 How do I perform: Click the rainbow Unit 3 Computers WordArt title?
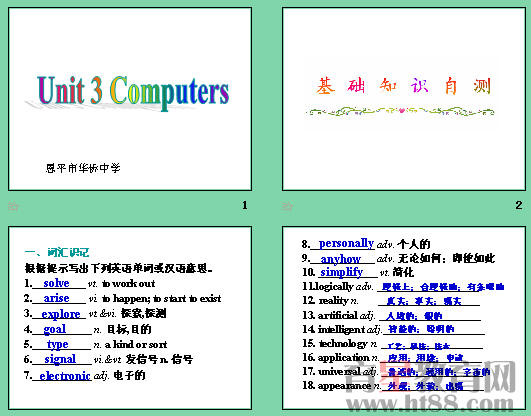tap(133, 92)
